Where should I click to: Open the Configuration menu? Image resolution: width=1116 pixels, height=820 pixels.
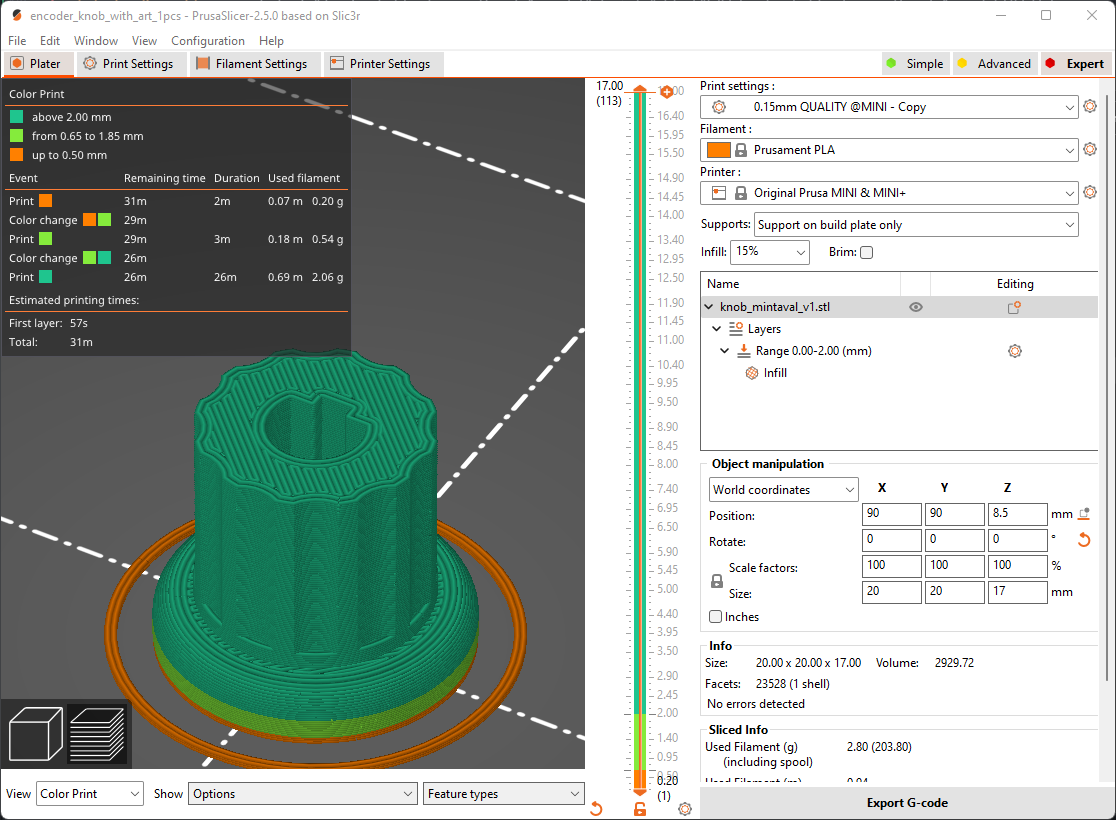point(208,41)
